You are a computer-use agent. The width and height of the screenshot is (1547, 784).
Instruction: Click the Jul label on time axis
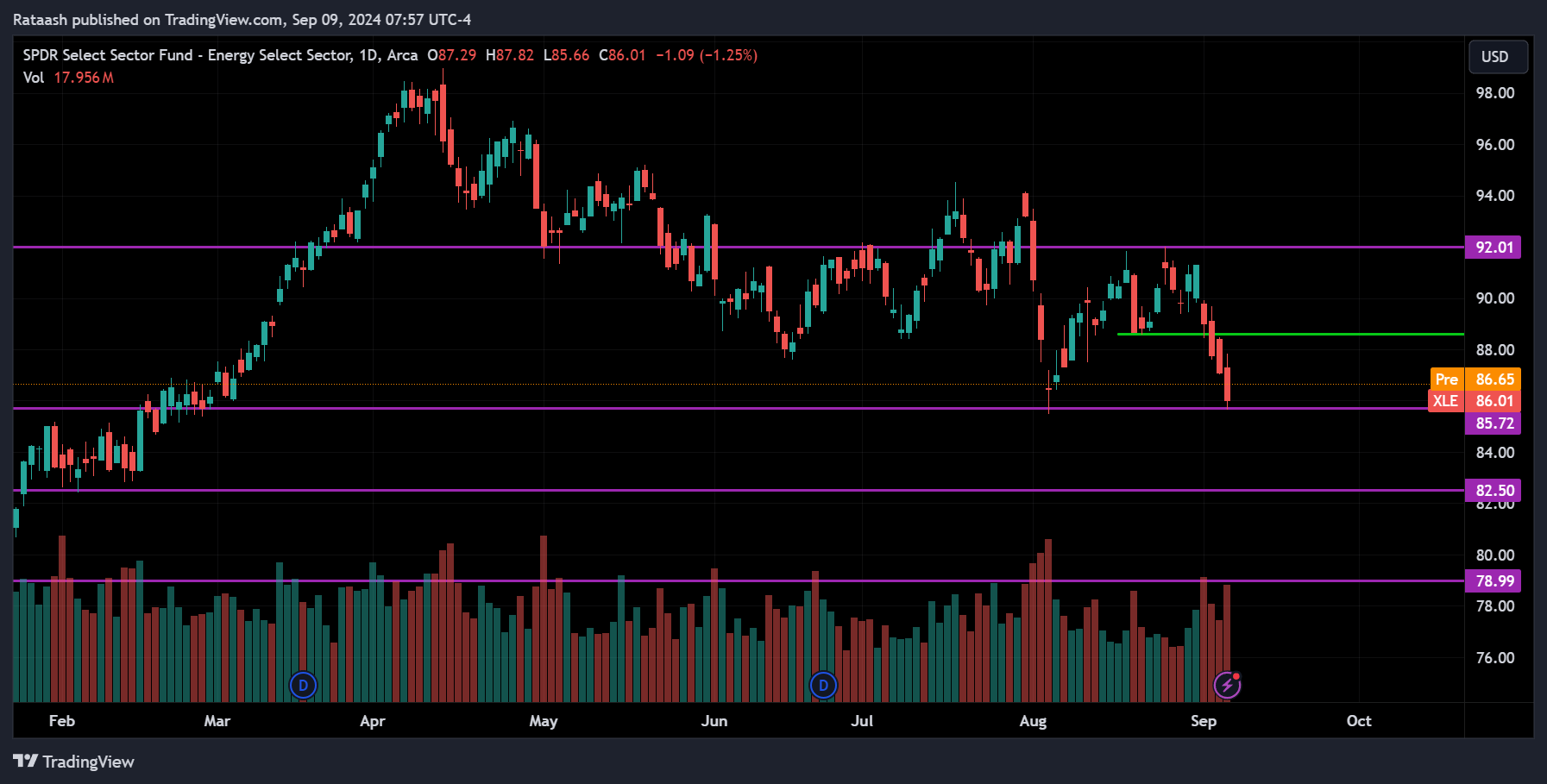click(x=862, y=721)
